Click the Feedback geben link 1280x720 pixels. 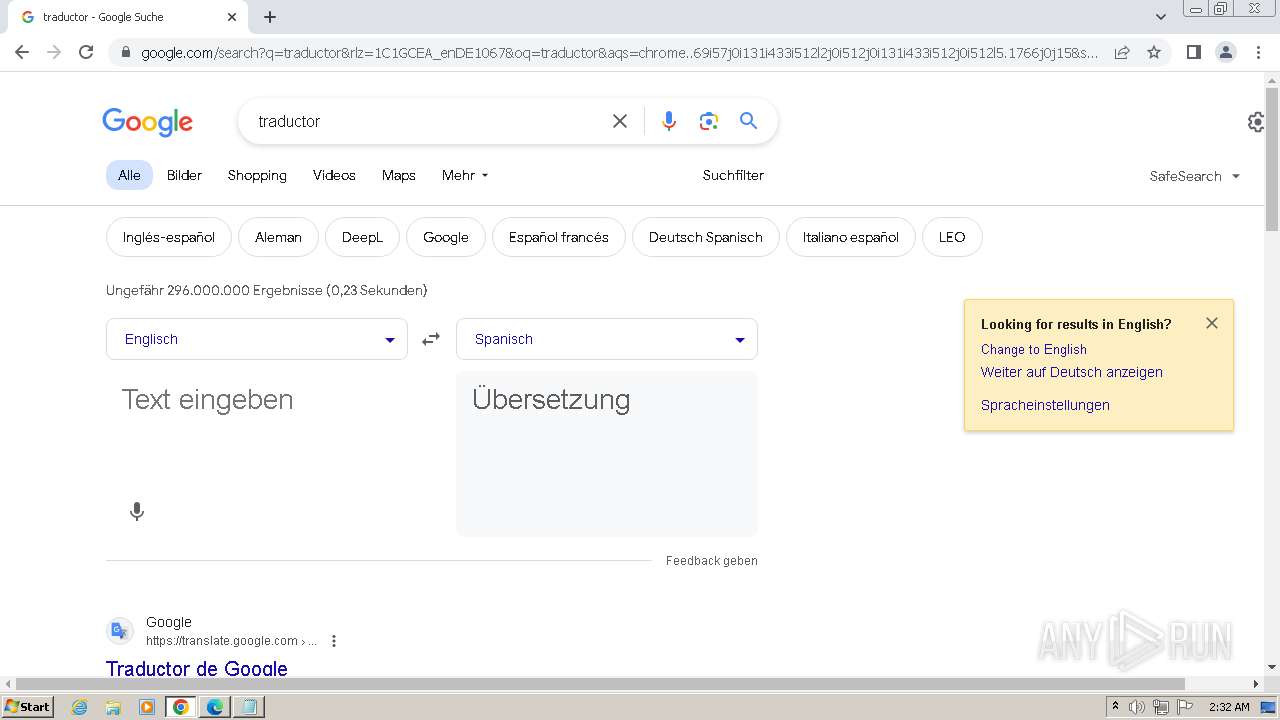(x=712, y=561)
